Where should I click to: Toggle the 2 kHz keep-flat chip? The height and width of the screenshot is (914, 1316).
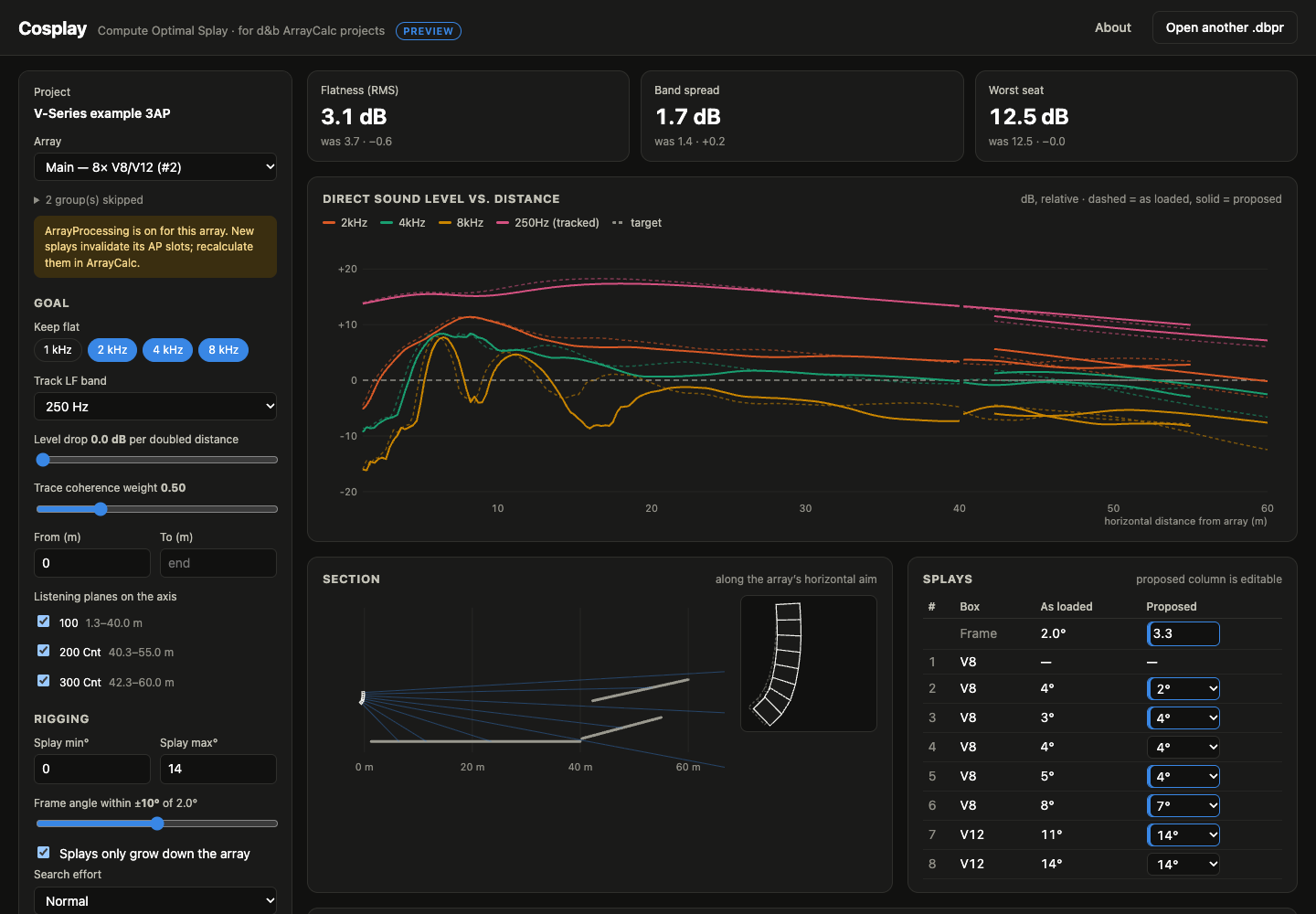[112, 350]
